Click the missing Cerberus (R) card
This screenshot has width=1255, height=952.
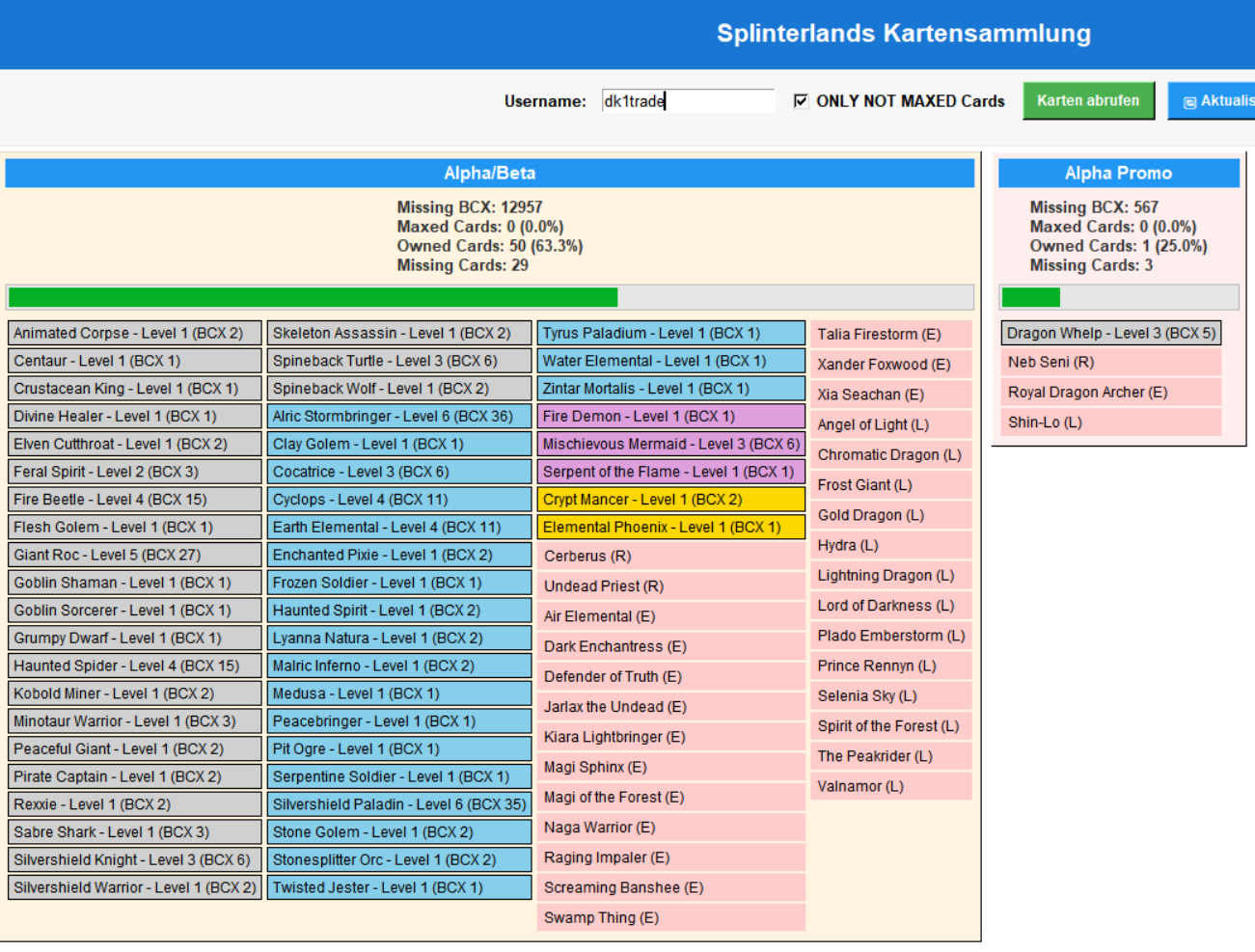(x=670, y=557)
